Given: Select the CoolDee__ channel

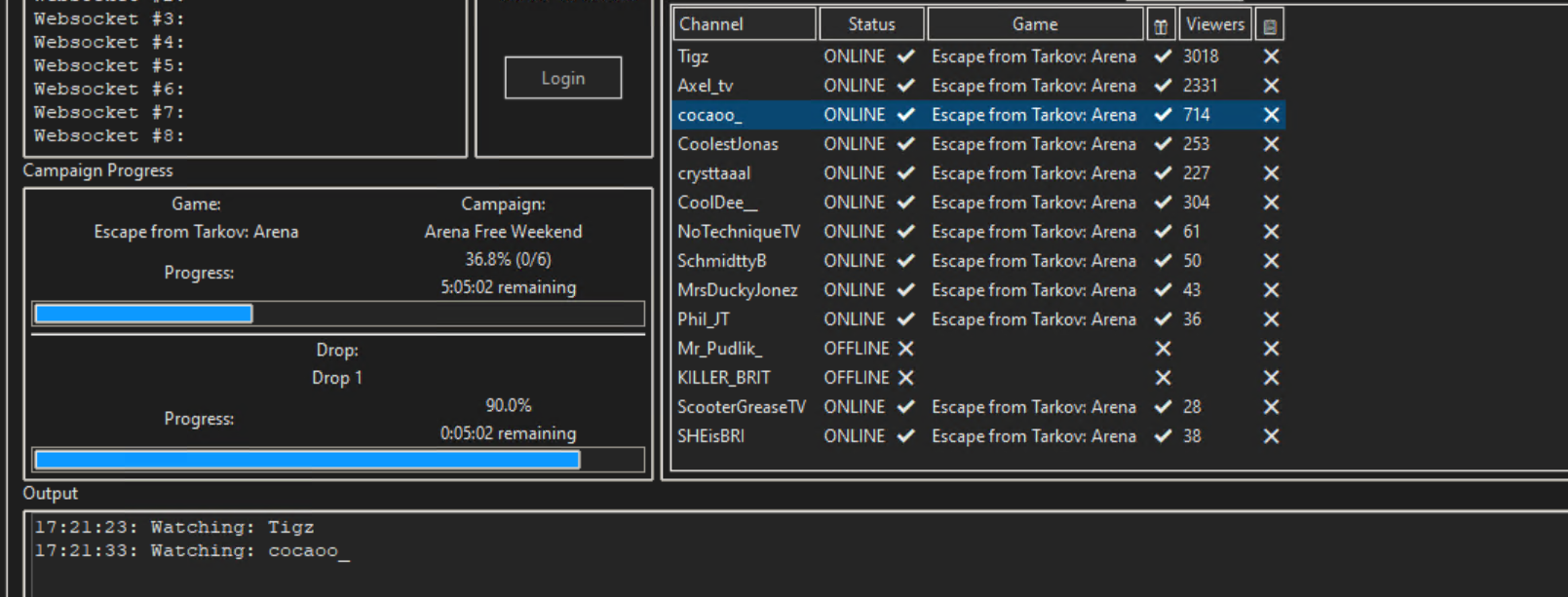Looking at the screenshot, I should pyautogui.click(x=718, y=203).
